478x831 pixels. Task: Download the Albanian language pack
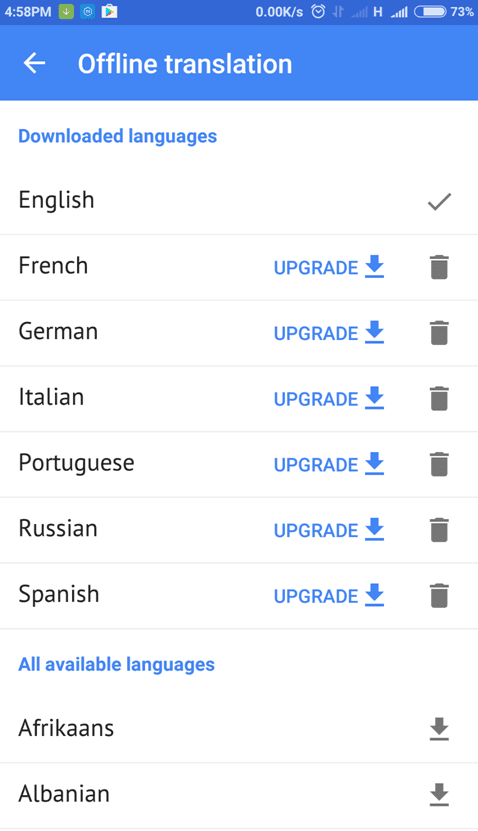(439, 794)
